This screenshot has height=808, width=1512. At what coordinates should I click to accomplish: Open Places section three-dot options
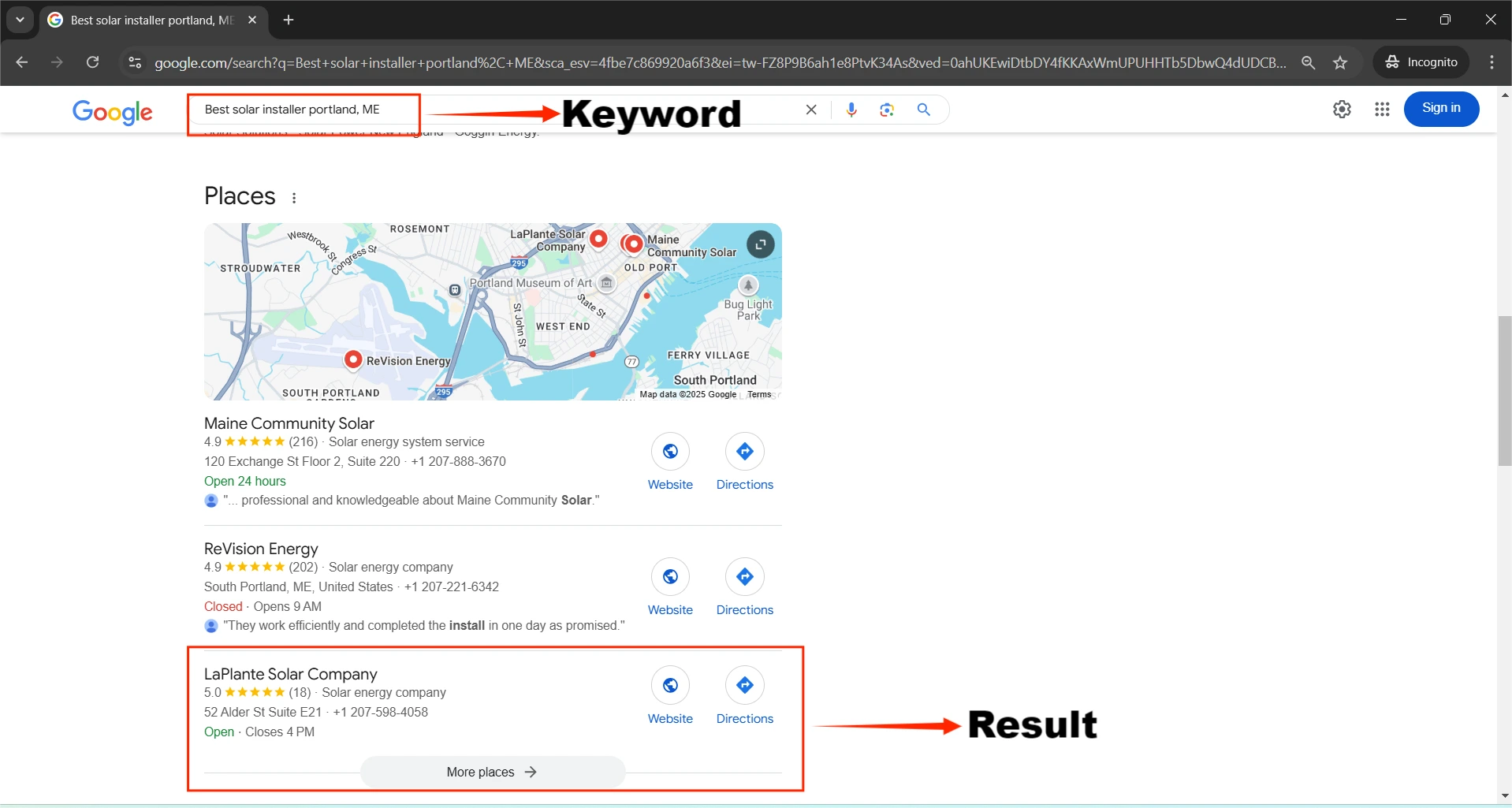pos(294,198)
